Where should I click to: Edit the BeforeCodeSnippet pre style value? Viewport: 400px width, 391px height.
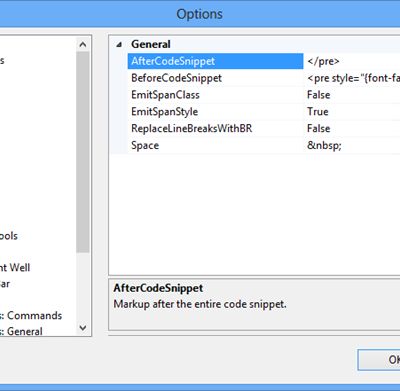[353, 78]
